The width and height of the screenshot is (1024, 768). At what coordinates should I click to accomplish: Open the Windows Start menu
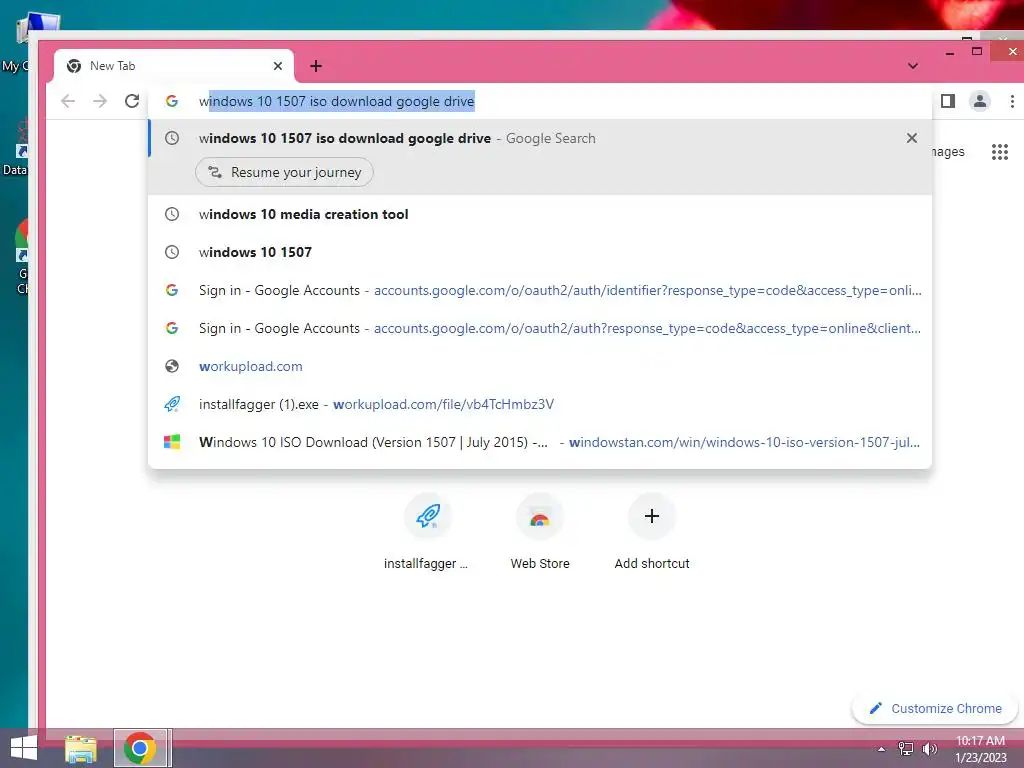(x=24, y=748)
